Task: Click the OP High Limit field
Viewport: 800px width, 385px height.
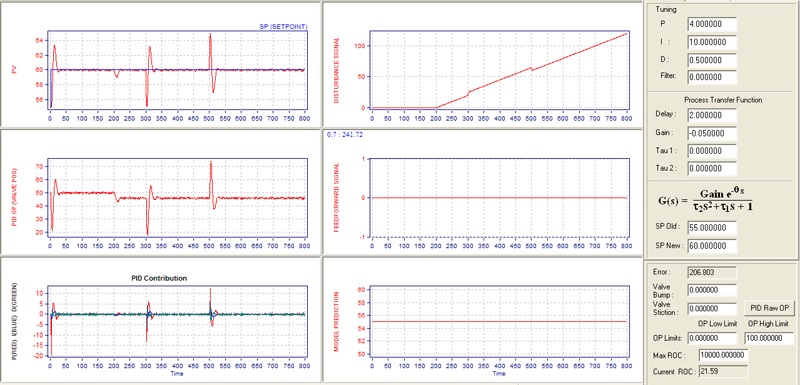Action: point(770,338)
